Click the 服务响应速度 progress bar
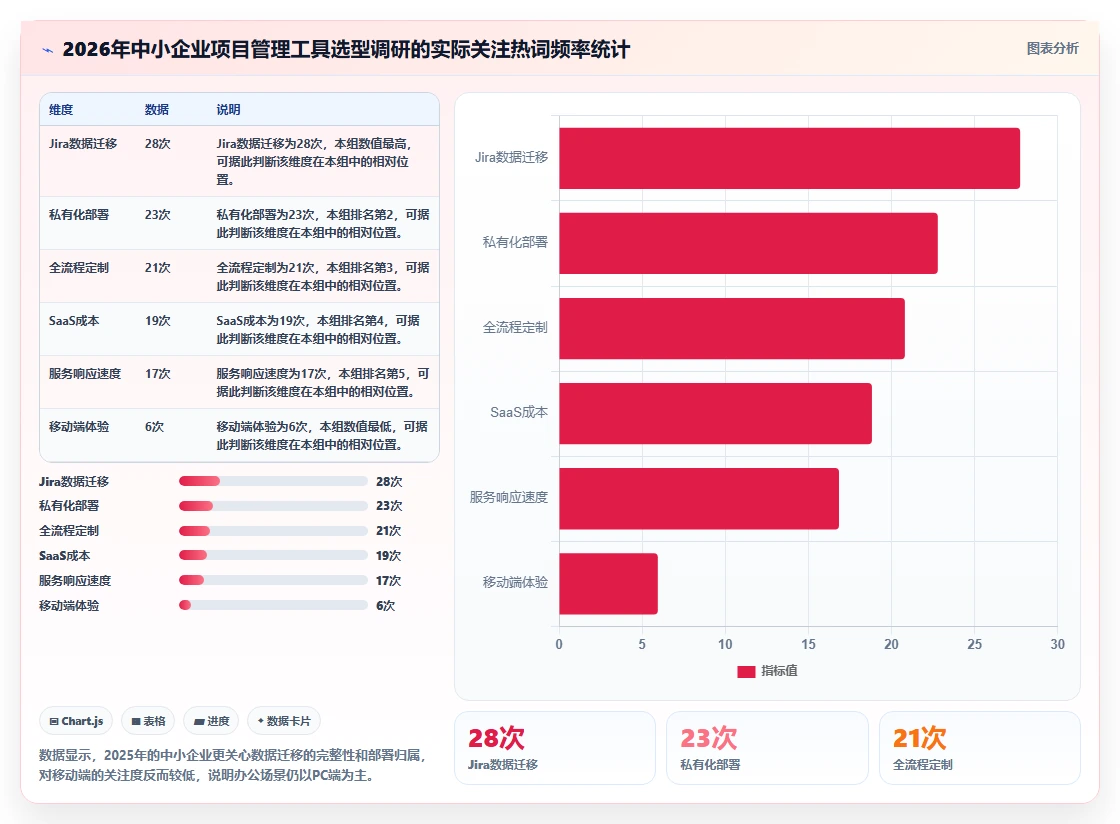The image size is (1120, 824). pyautogui.click(x=273, y=581)
